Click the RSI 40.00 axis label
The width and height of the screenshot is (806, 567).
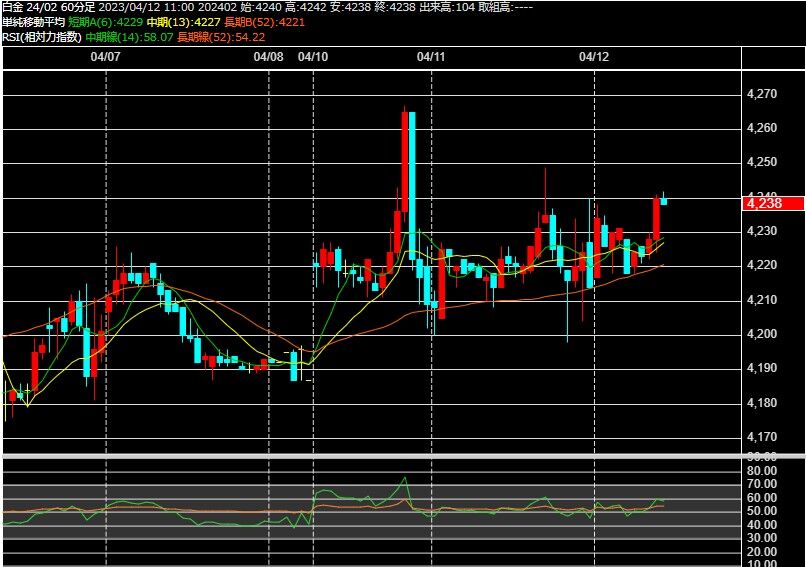(762, 525)
